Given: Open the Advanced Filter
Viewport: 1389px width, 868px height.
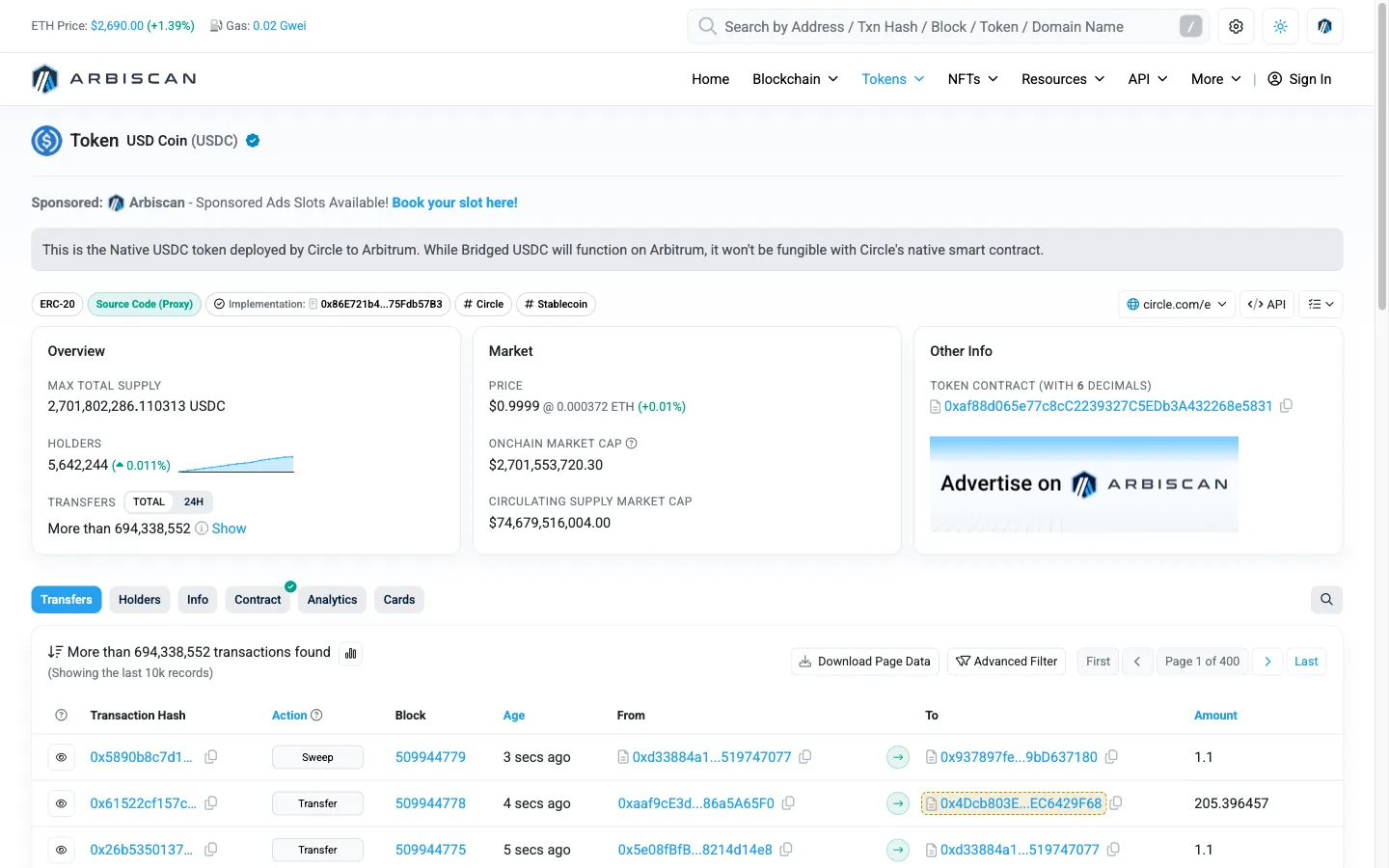Looking at the screenshot, I should pos(1006,662).
